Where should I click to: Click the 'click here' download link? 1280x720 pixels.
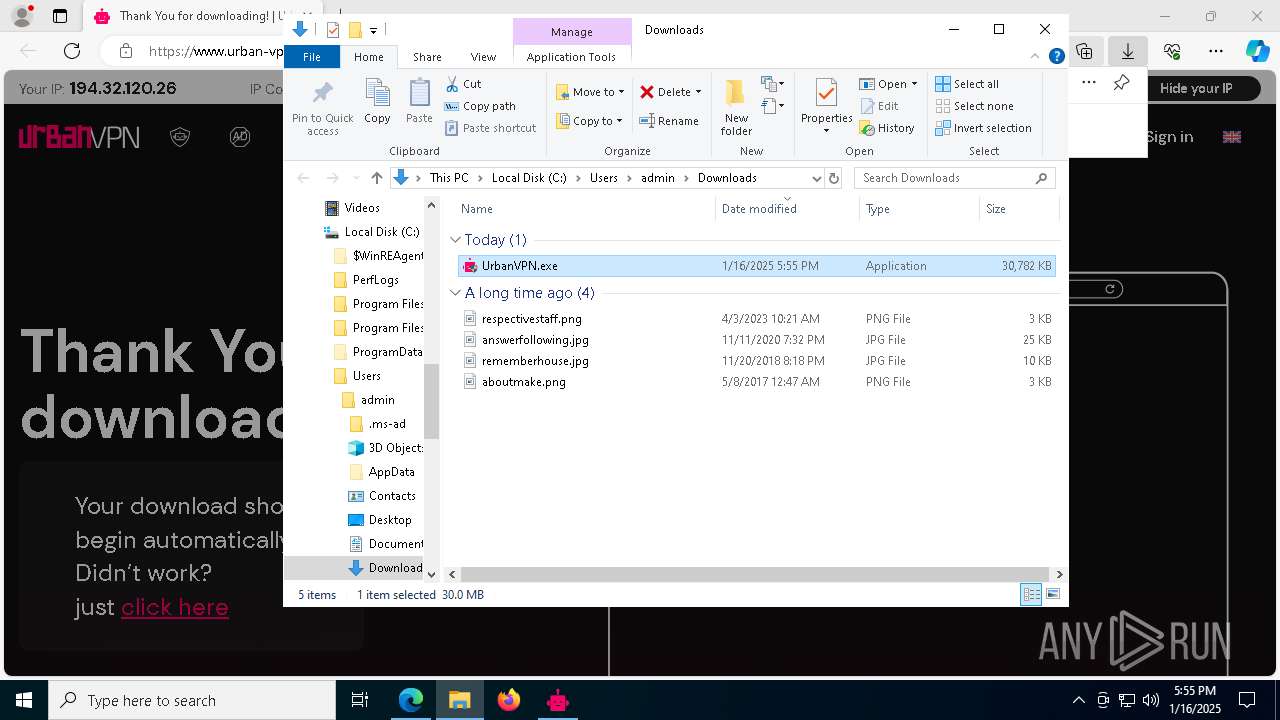(175, 607)
